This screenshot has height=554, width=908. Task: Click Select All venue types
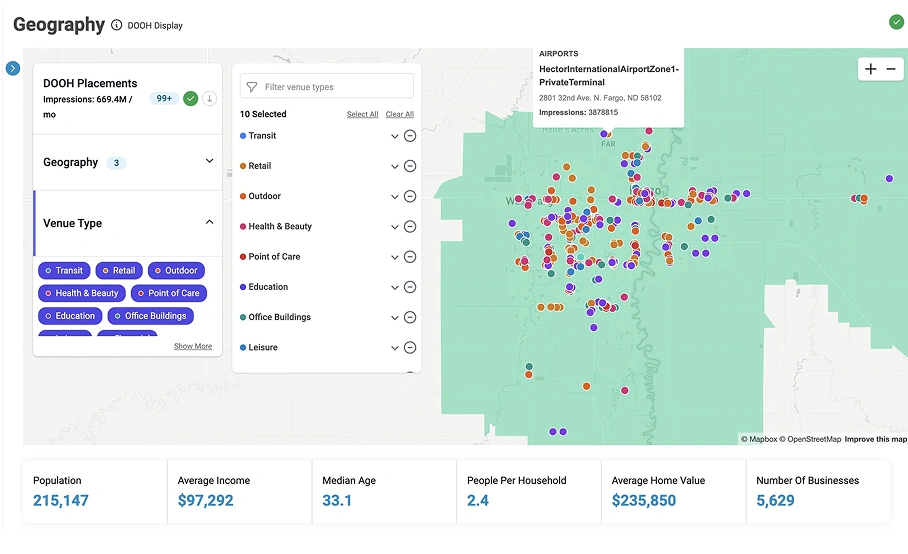tap(362, 114)
